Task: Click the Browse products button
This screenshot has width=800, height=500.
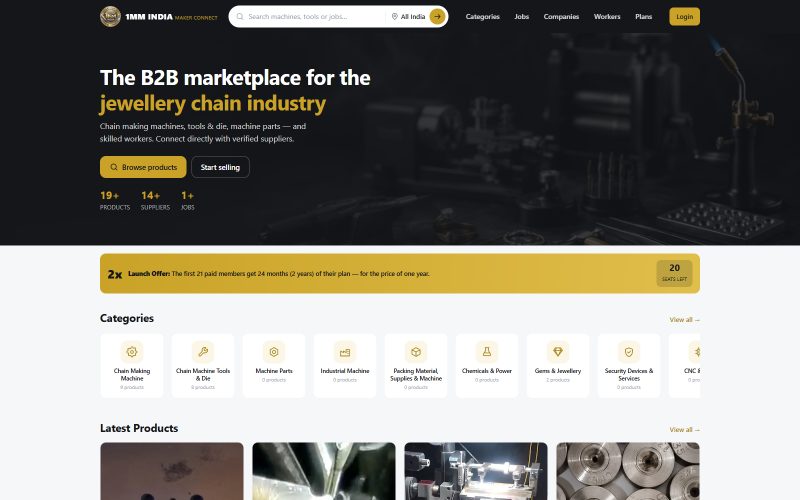Action: 143,167
